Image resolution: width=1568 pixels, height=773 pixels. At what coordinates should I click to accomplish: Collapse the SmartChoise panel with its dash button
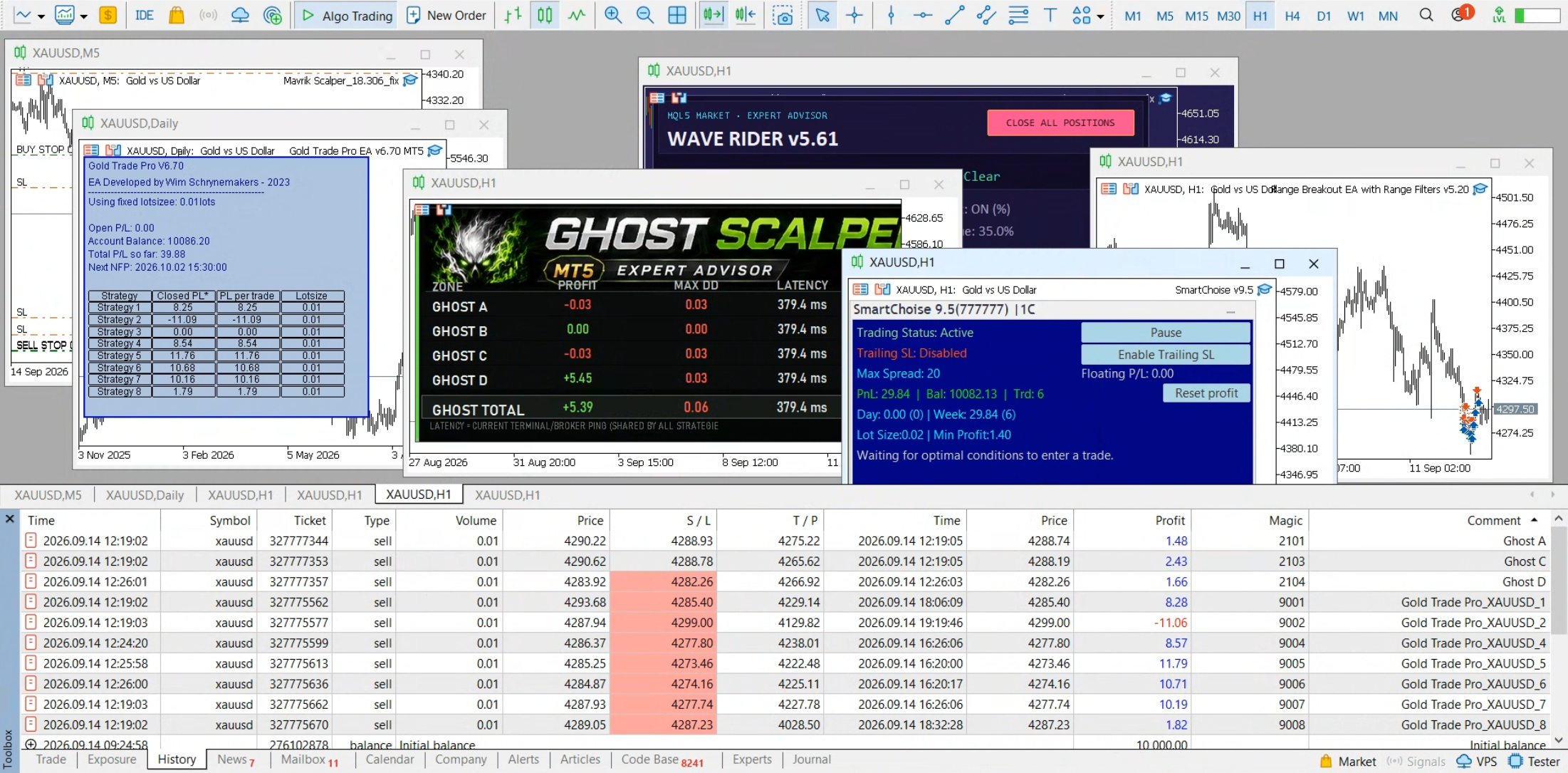click(x=1230, y=311)
